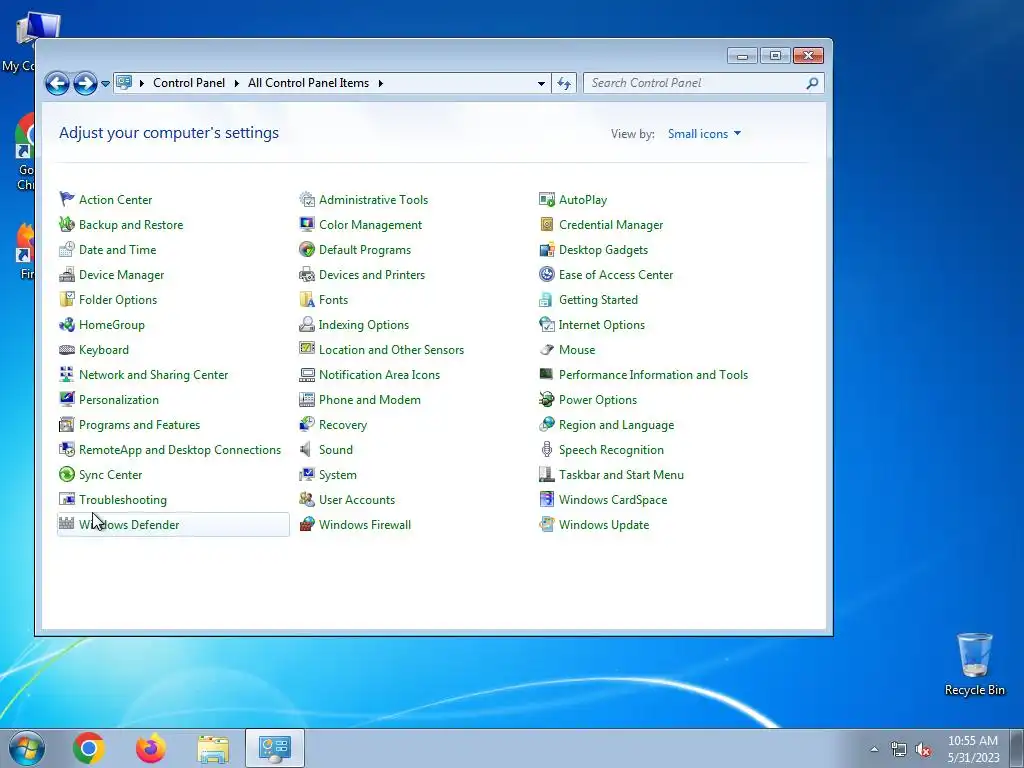Open the AutoPlay icon
This screenshot has width=1024, height=768.
coord(547,199)
